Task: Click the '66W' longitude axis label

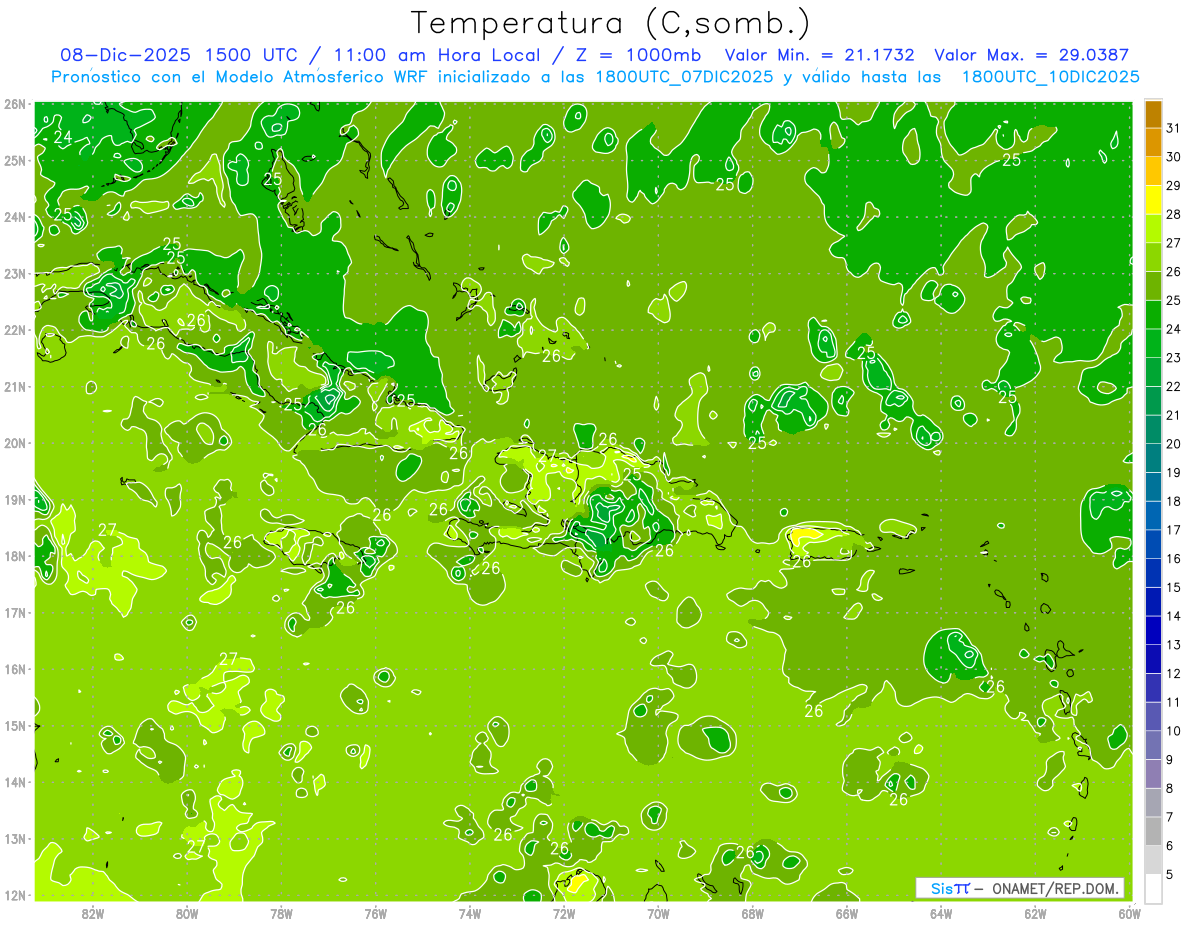Action: click(x=846, y=913)
